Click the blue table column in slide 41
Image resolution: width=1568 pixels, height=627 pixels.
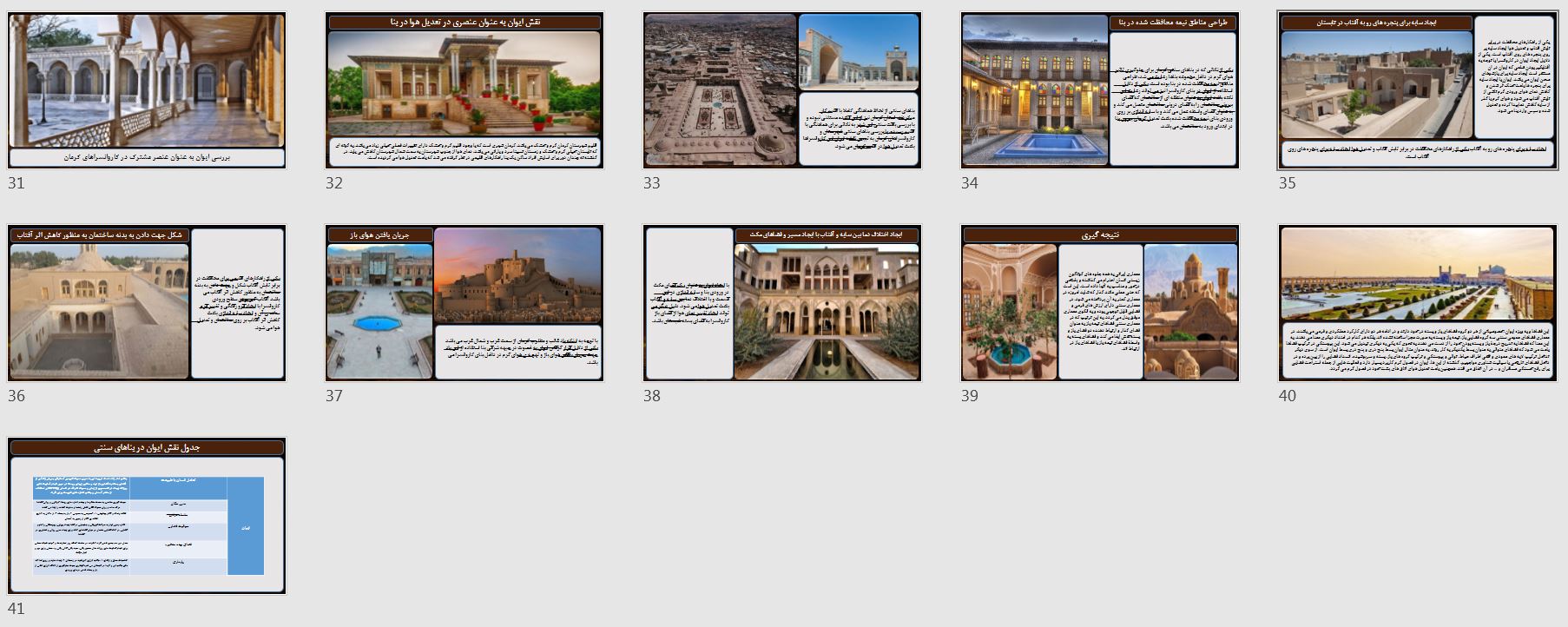click(x=245, y=525)
